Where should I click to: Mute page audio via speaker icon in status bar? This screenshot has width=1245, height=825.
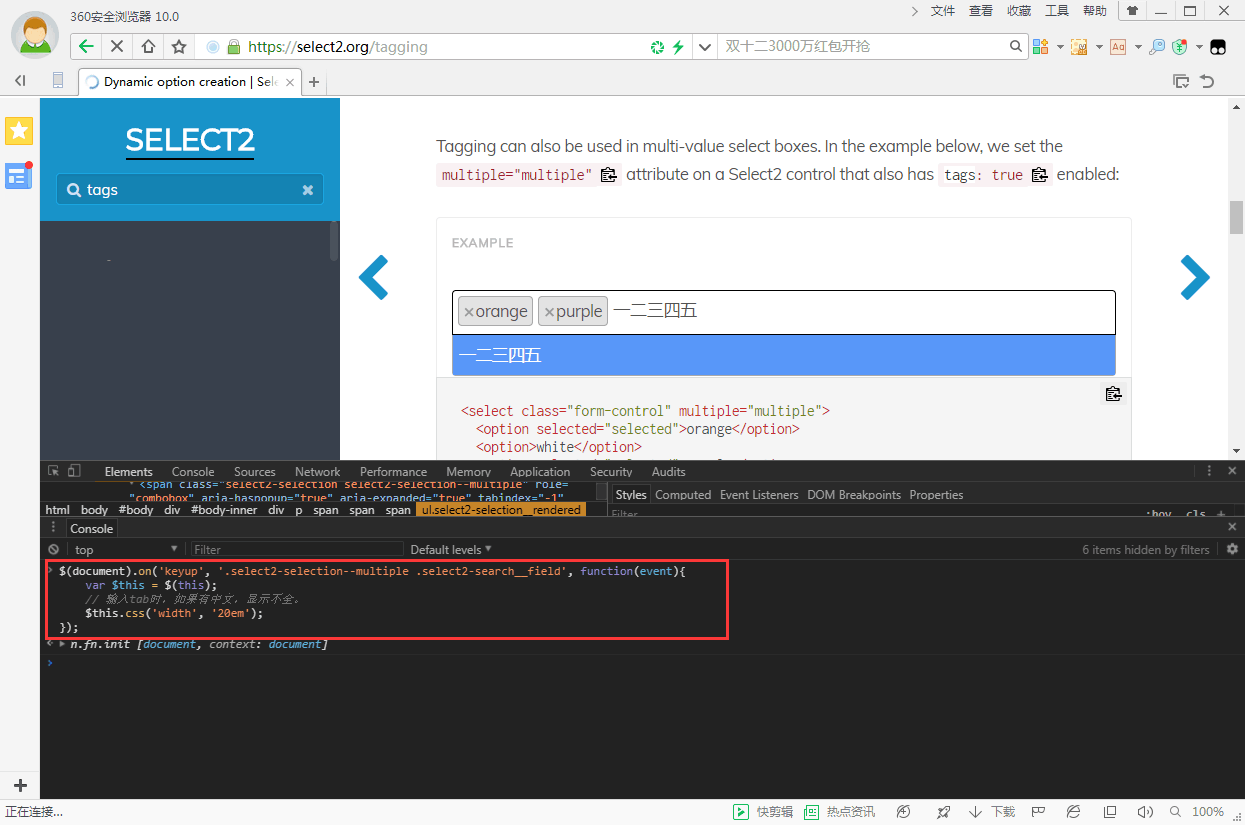(1146, 812)
